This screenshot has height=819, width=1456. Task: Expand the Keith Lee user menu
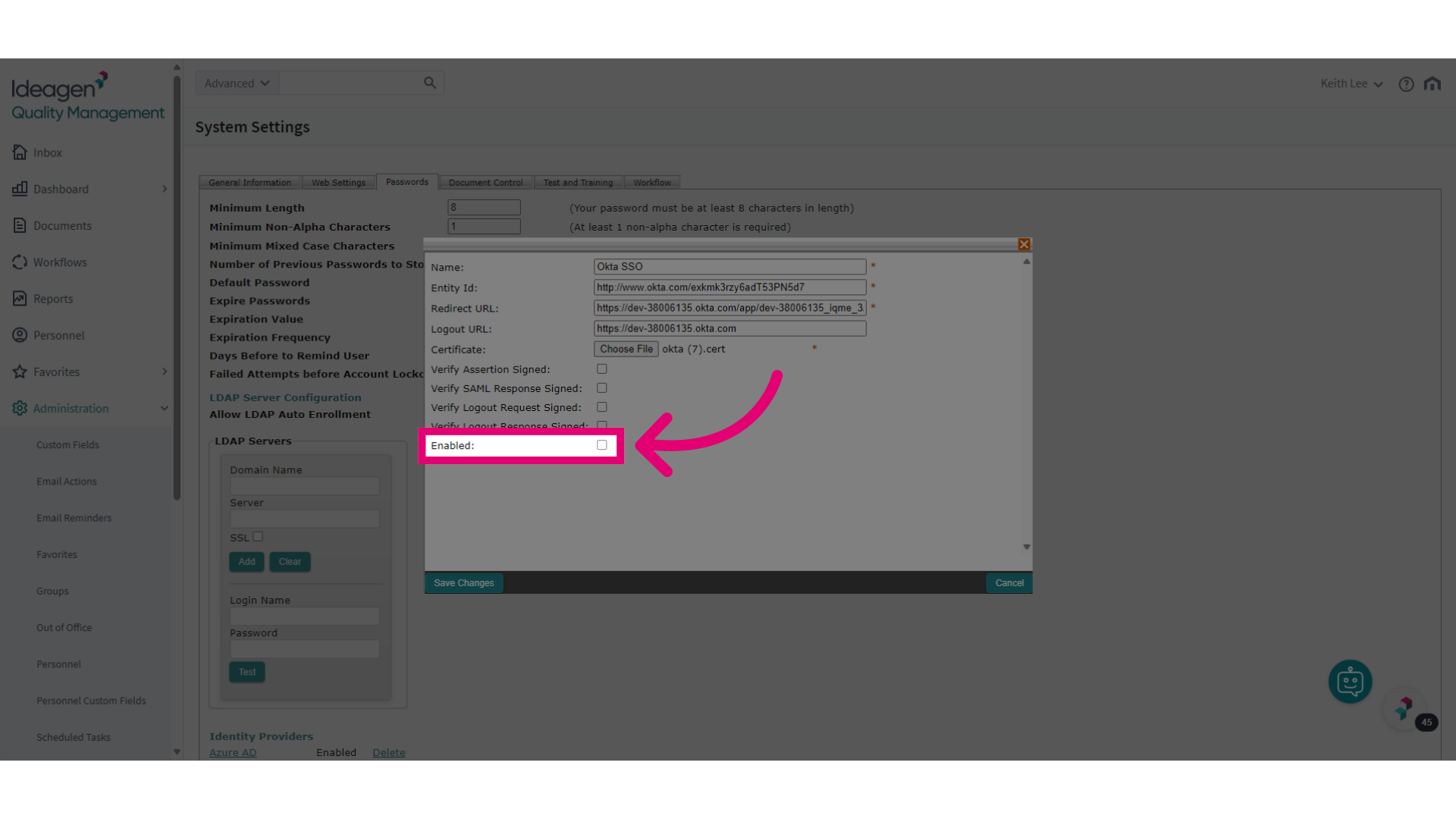1351,83
